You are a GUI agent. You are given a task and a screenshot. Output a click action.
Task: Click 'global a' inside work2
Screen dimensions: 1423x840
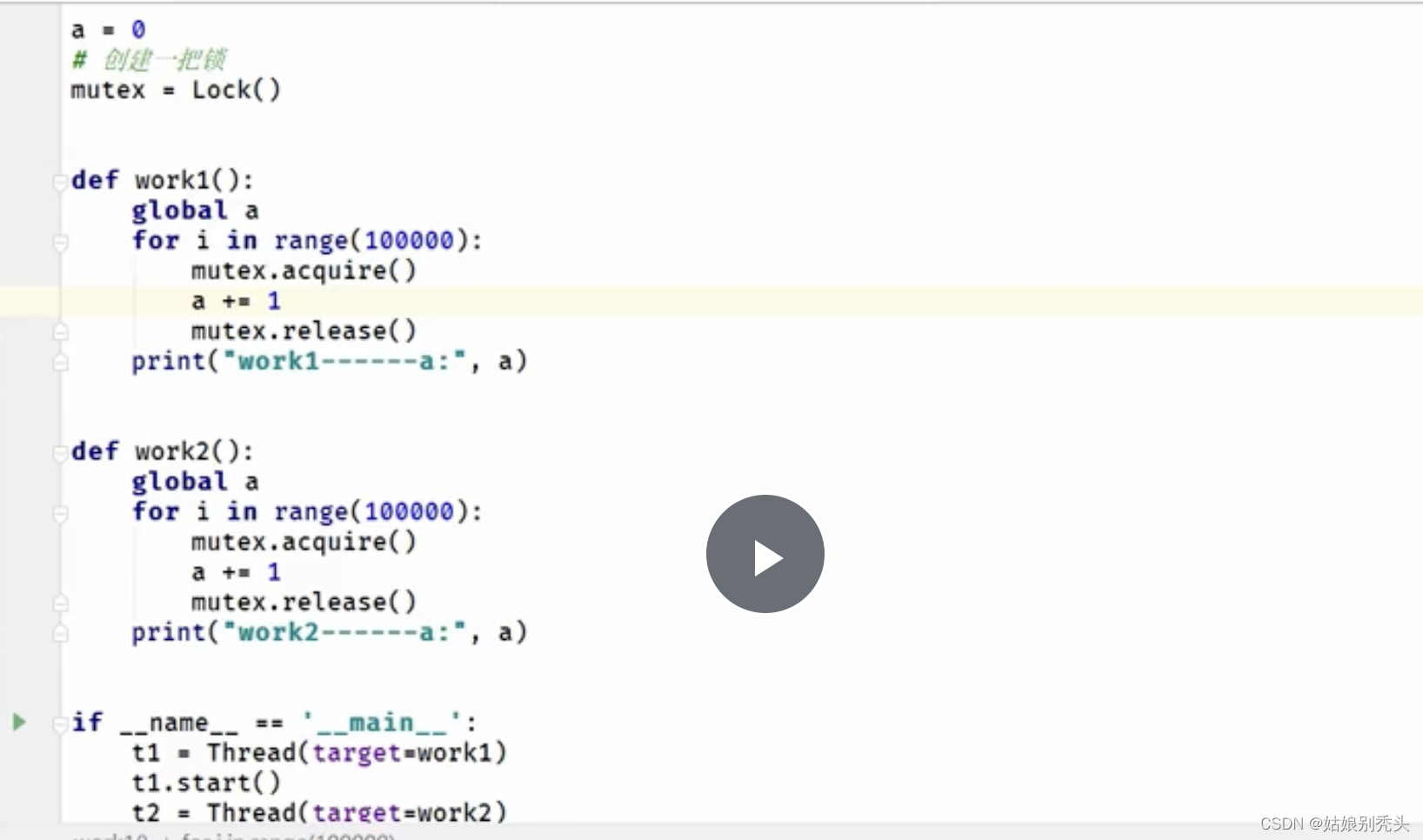pyautogui.click(x=195, y=482)
